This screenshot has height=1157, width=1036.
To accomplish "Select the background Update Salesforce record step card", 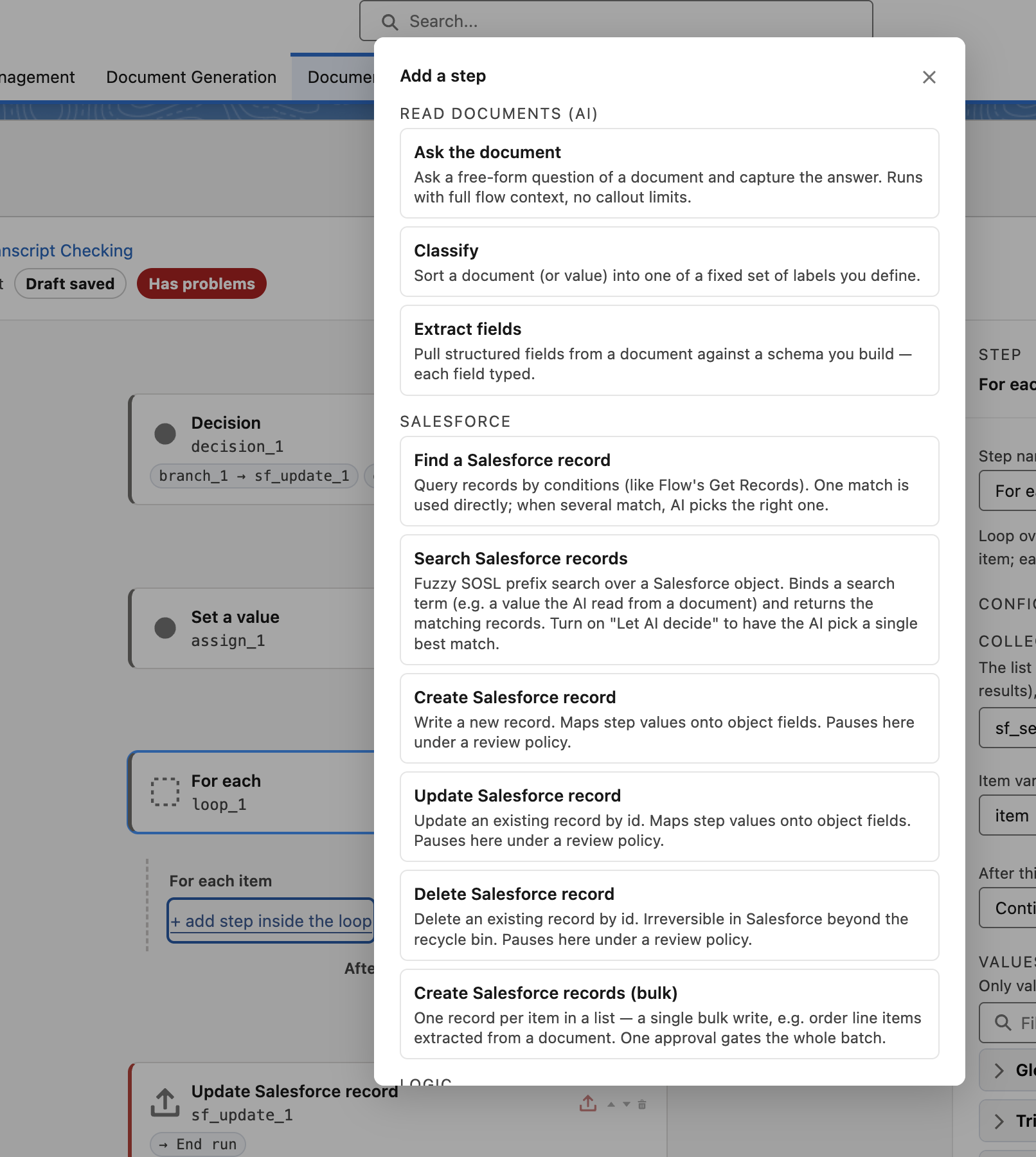I will [398, 1110].
